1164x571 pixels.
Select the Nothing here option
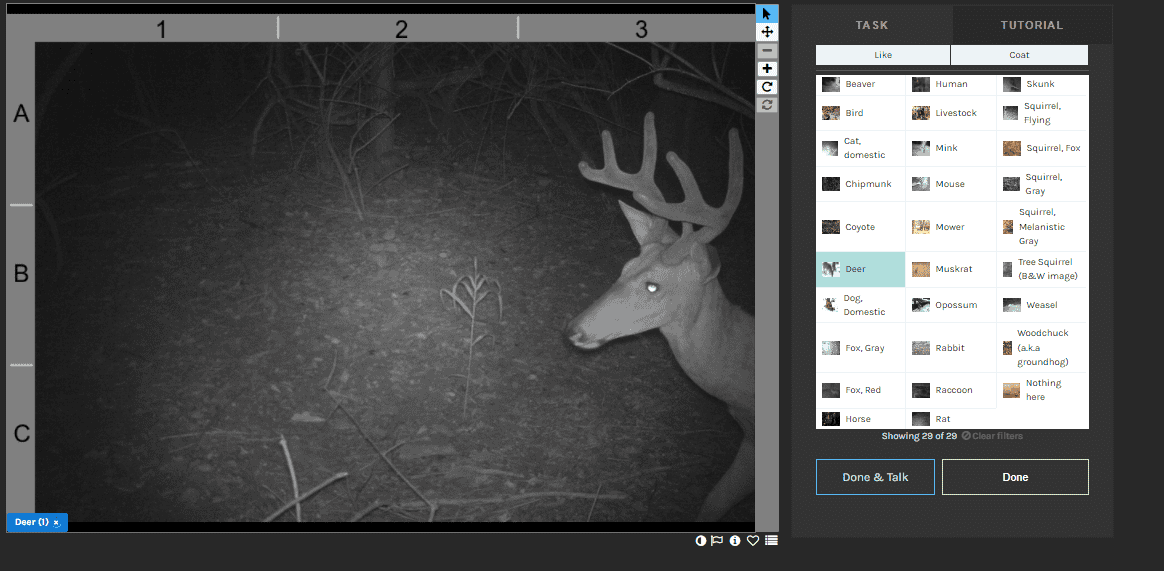coord(1042,390)
